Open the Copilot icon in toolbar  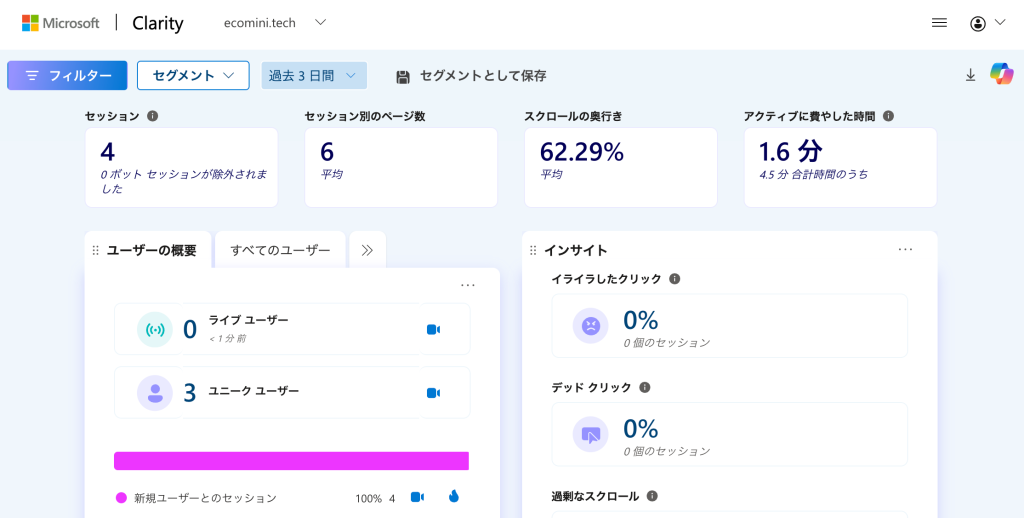pyautogui.click(x=1001, y=74)
